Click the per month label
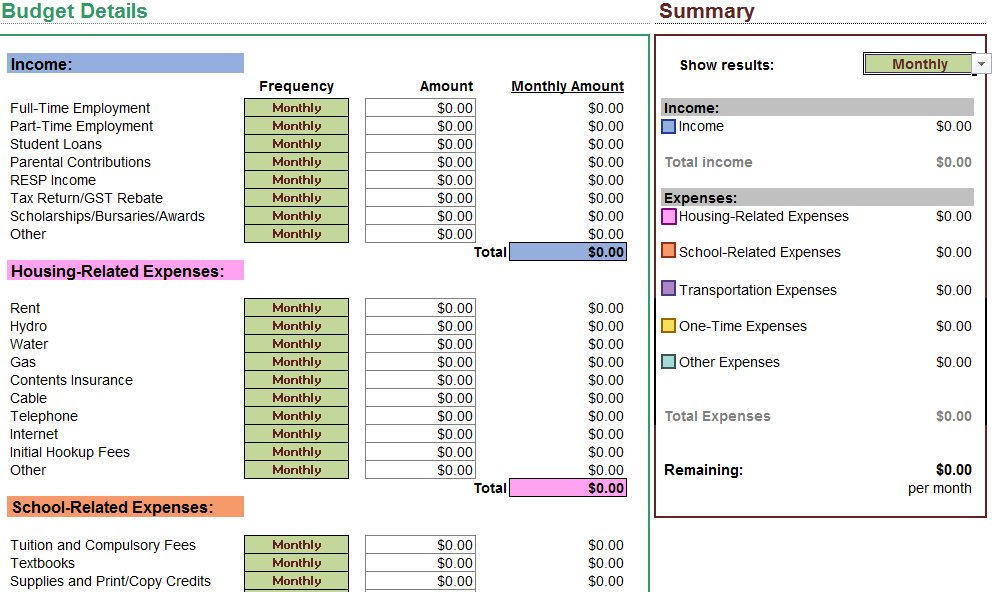The height and width of the screenshot is (592, 994). [x=939, y=488]
